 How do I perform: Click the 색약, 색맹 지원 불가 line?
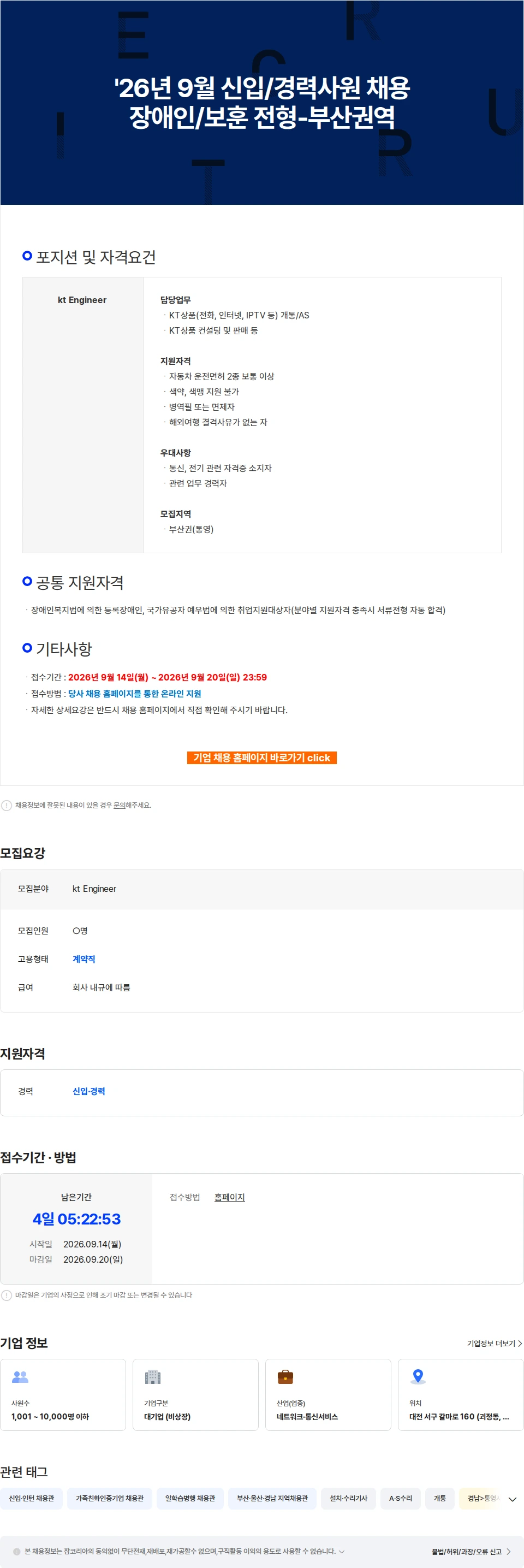(x=204, y=392)
